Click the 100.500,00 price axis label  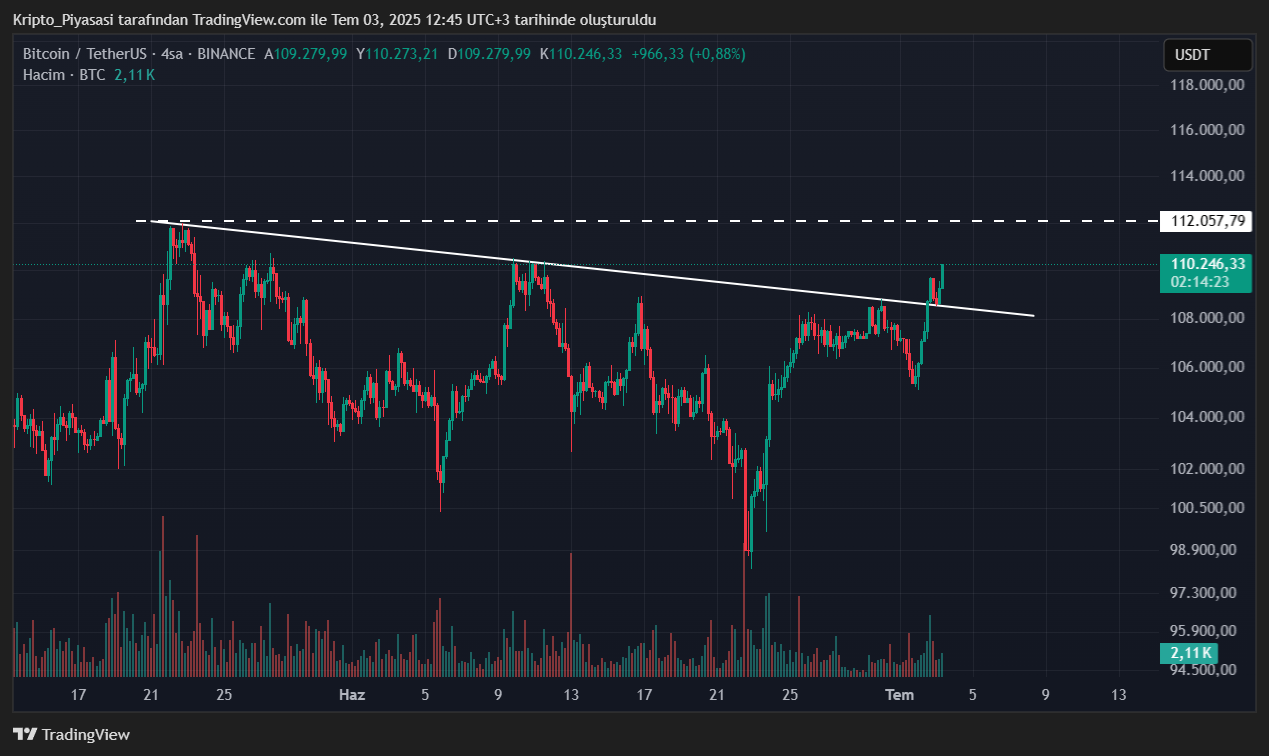[x=1207, y=508]
